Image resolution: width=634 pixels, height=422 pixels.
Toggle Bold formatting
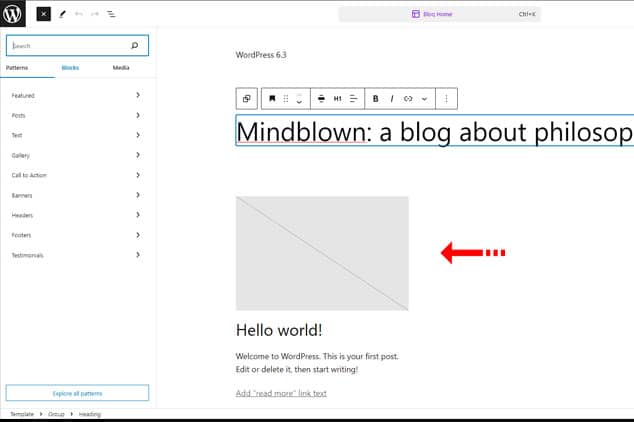[376, 99]
